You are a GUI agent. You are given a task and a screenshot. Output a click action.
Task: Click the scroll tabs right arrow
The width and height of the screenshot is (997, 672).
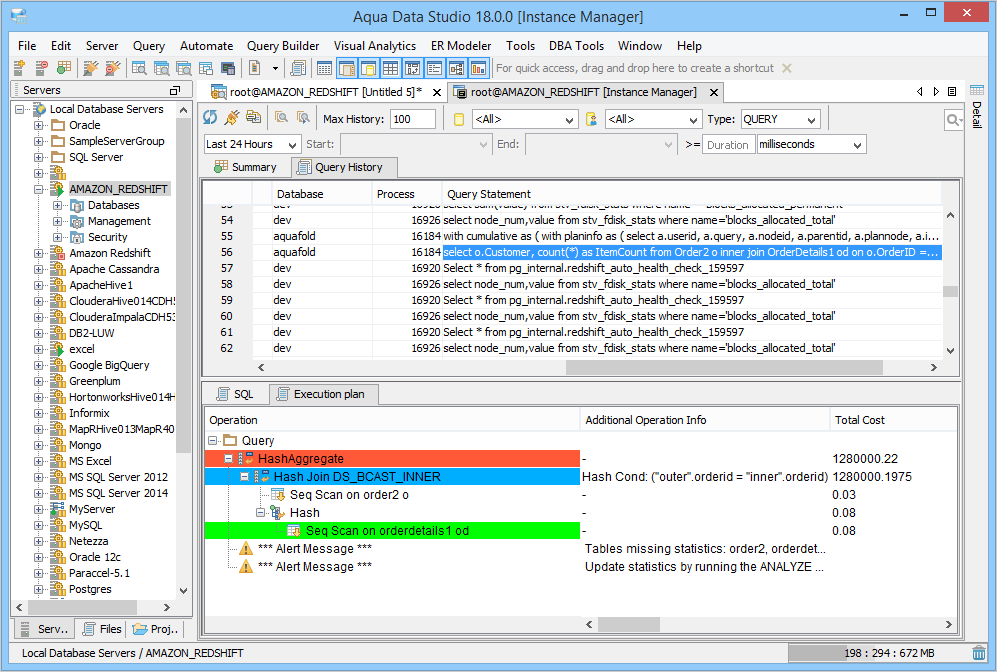(x=936, y=92)
